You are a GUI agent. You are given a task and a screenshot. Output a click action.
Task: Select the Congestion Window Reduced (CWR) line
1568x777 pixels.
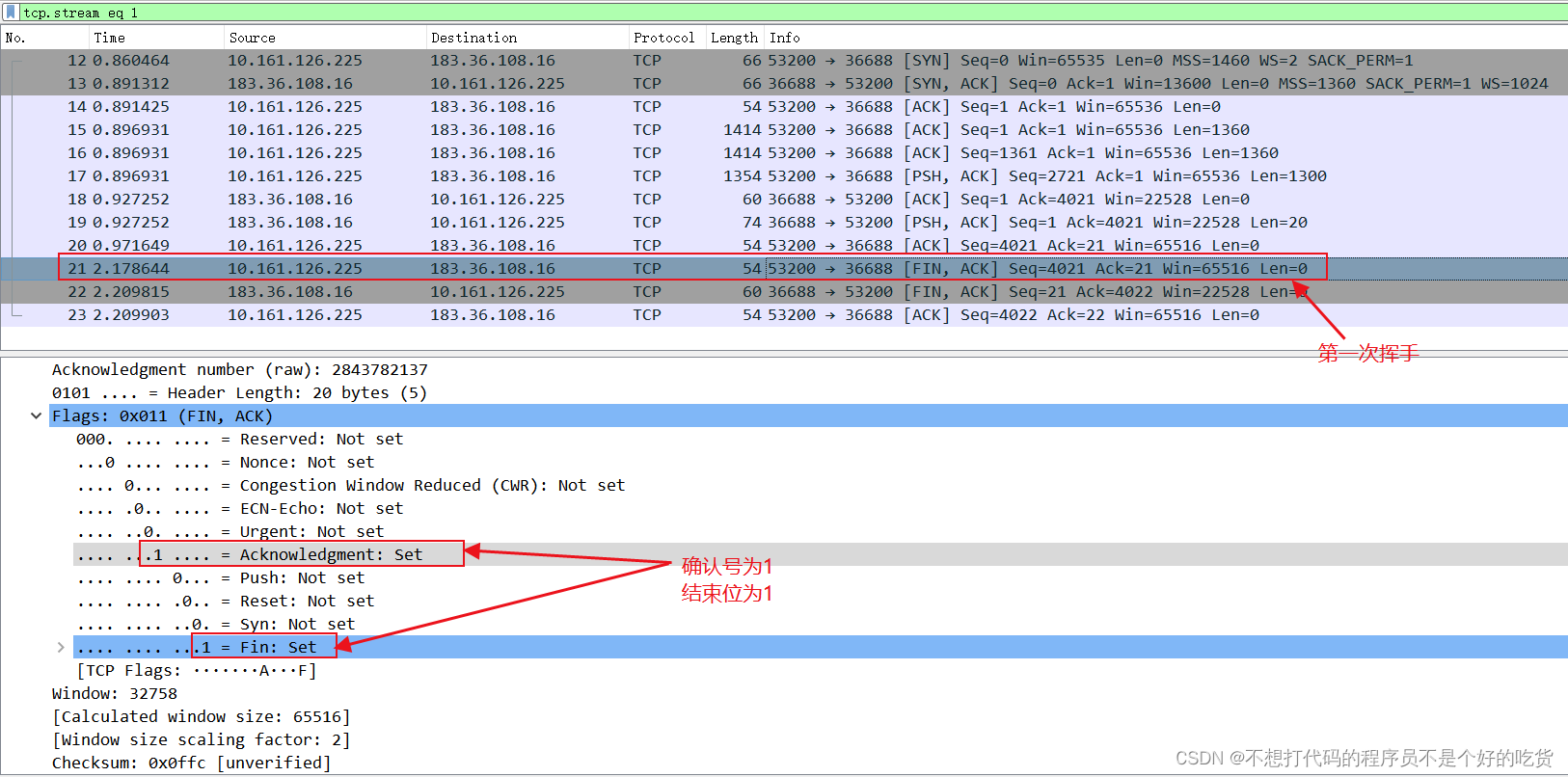(350, 486)
